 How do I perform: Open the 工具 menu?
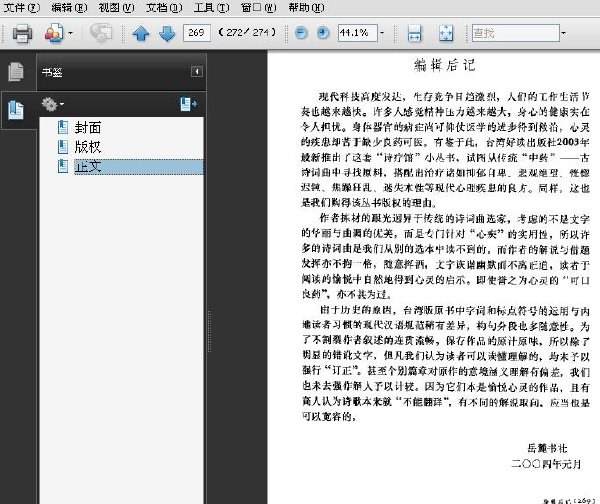pos(212,7)
